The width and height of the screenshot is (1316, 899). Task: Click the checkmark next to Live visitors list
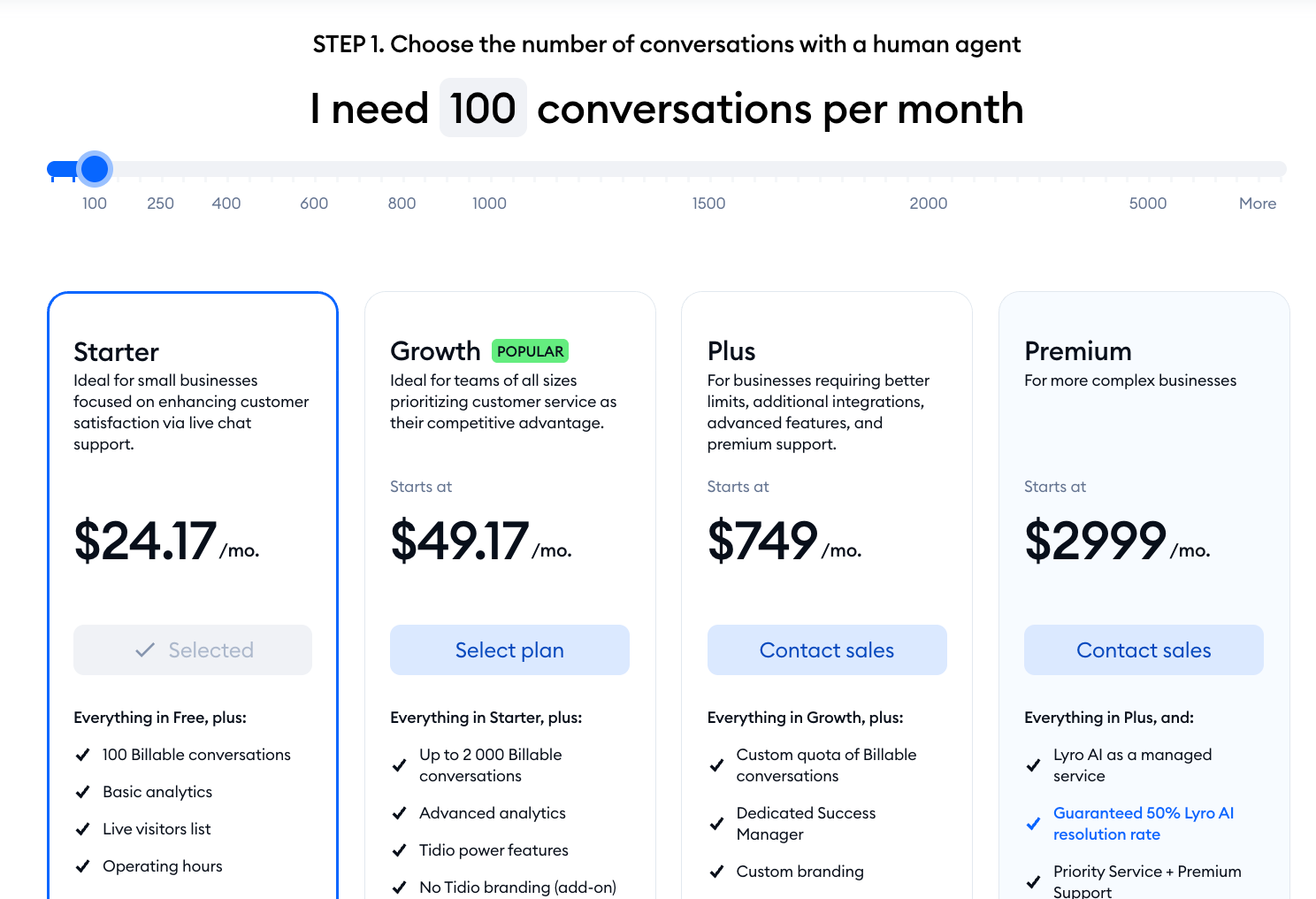click(x=82, y=829)
